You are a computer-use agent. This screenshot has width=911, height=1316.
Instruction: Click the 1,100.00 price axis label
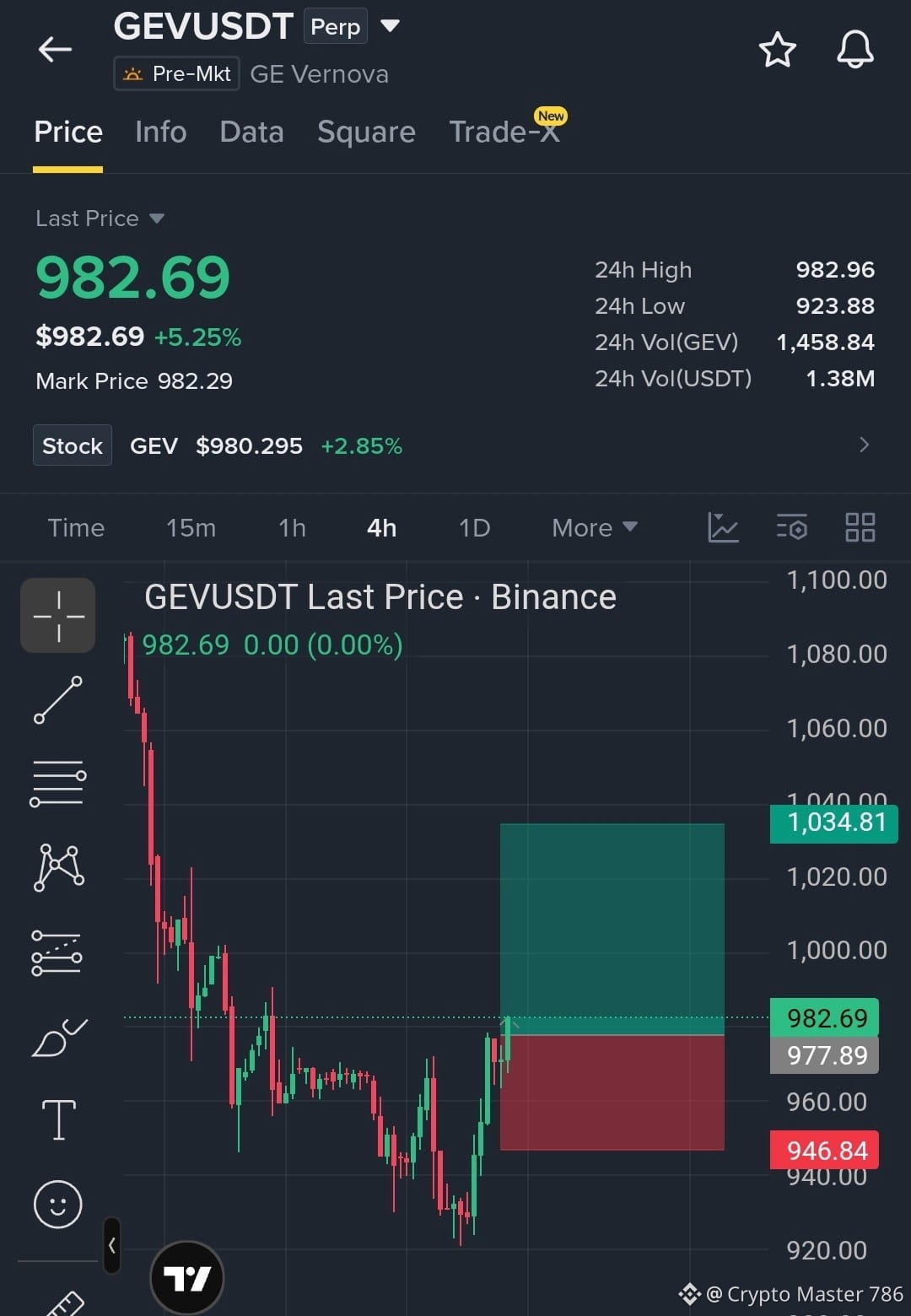click(x=837, y=580)
